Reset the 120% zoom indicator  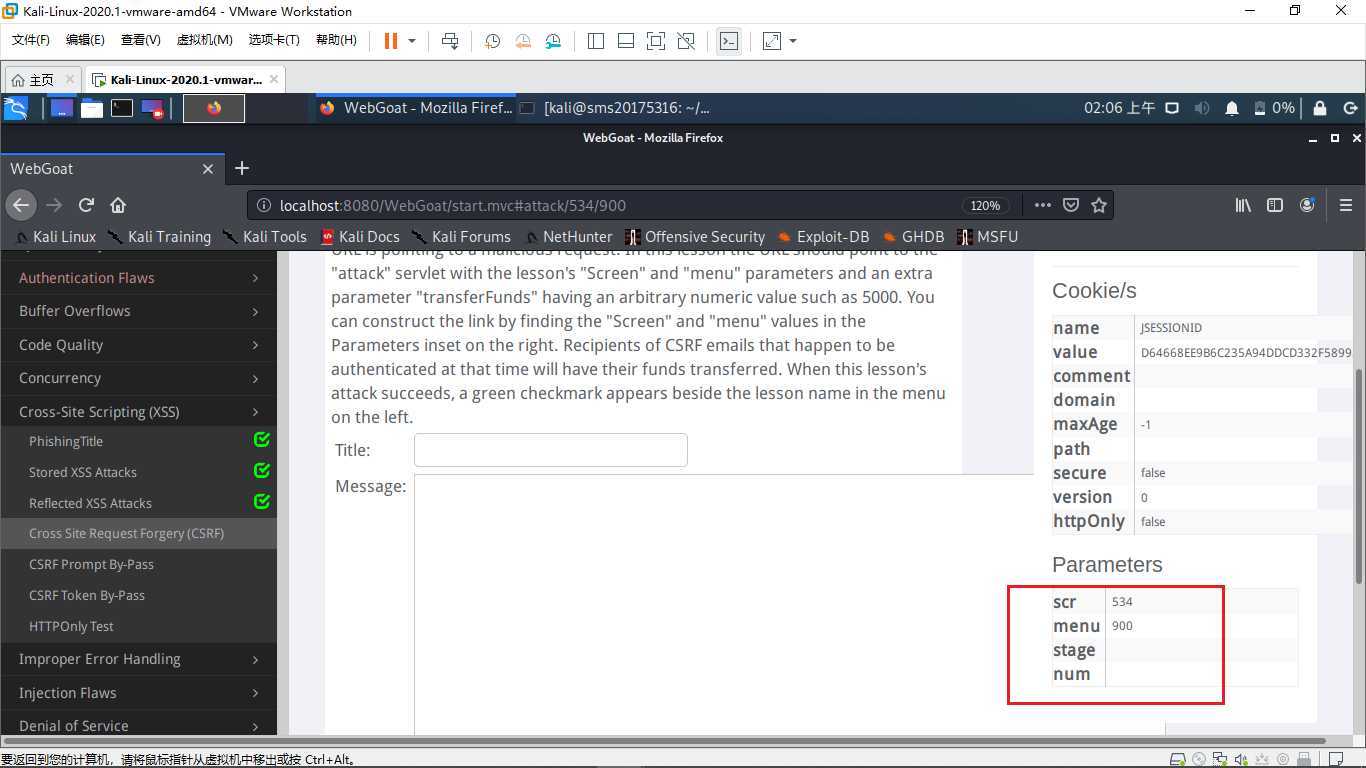point(985,205)
